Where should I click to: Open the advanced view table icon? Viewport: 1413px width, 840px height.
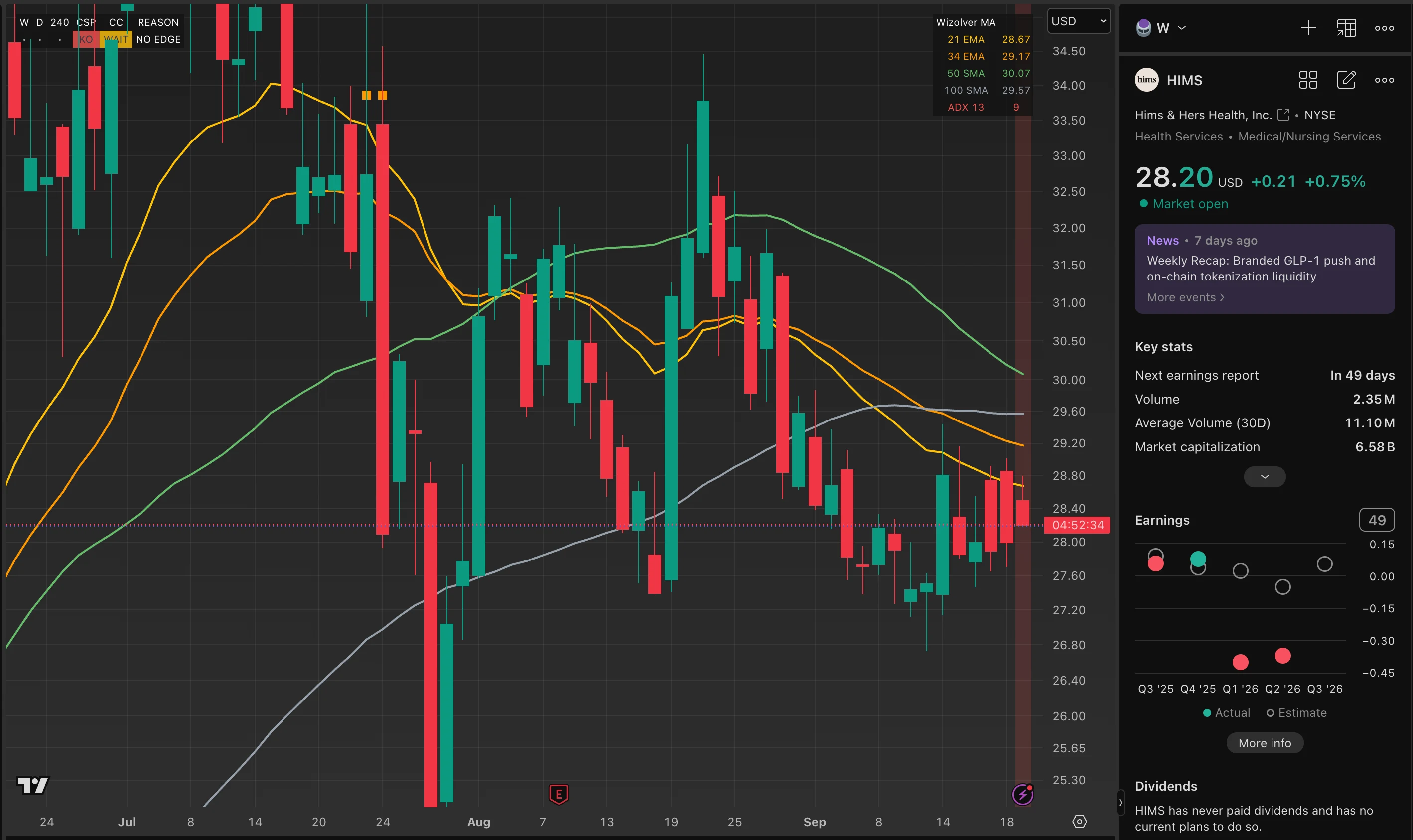pos(1346,28)
